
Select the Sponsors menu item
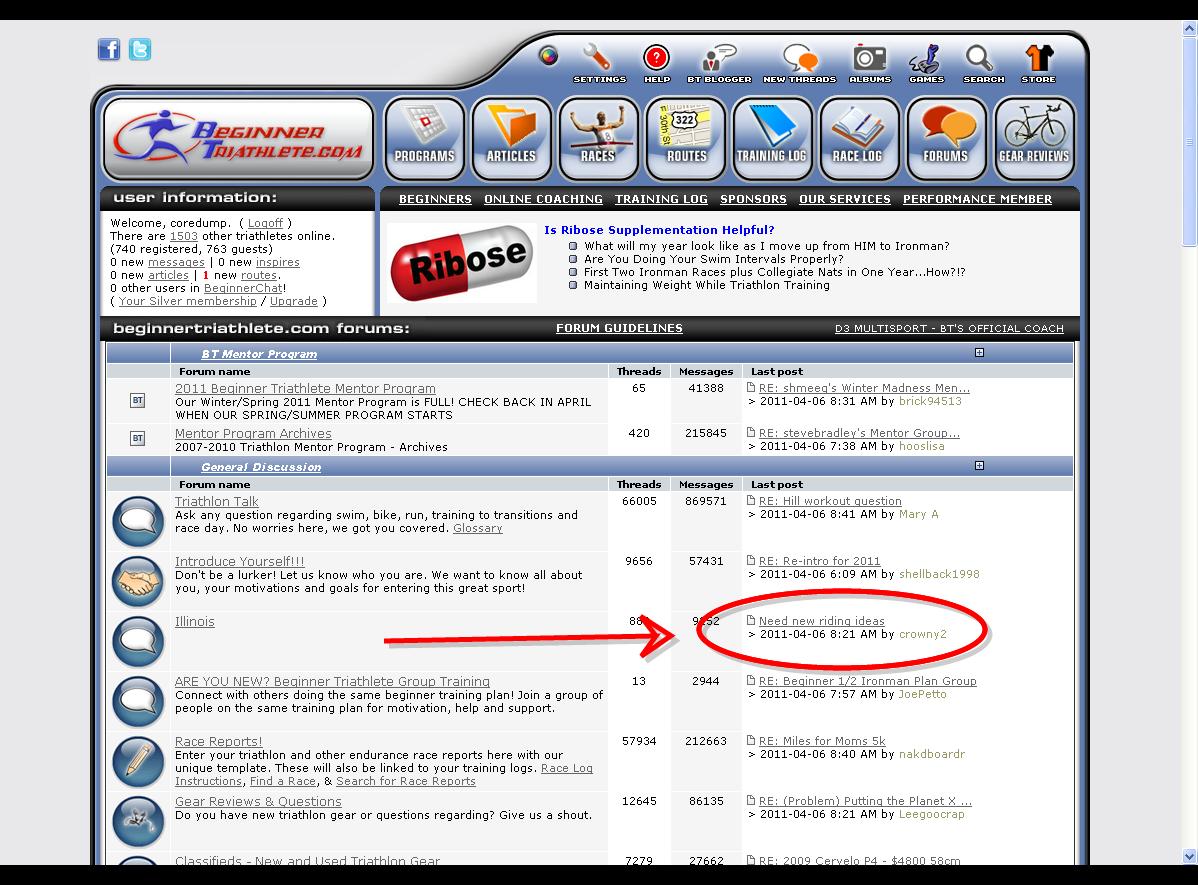(753, 199)
